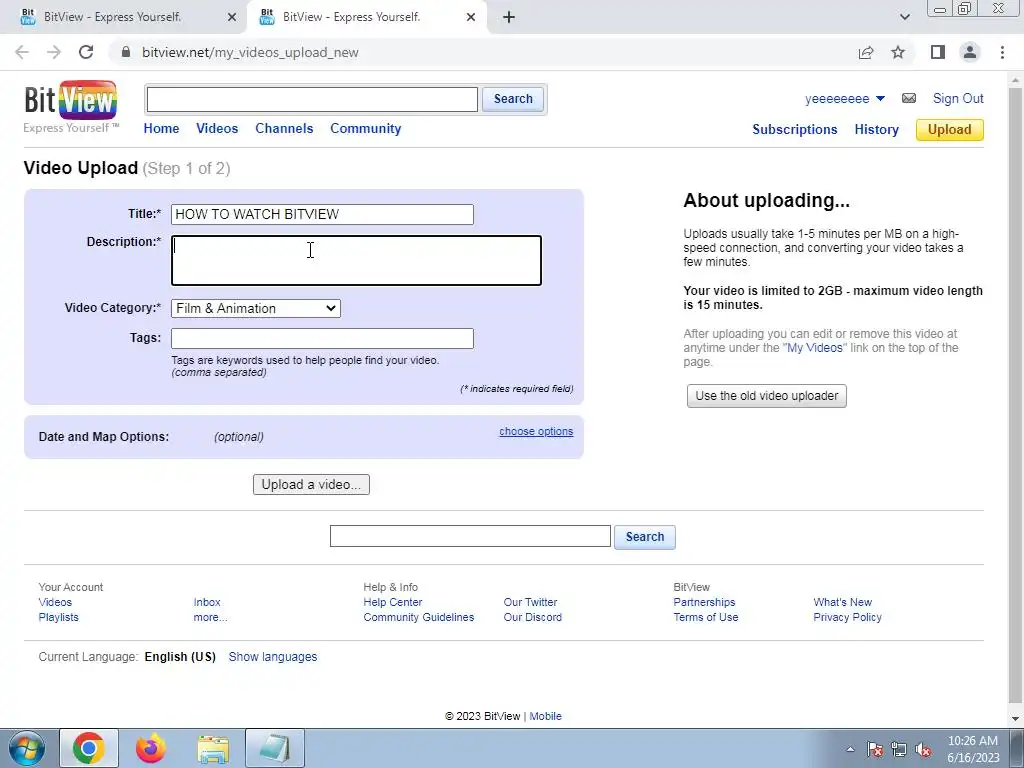The image size is (1024, 768).
Task: Open the footer Playlists link
Action: [58, 617]
